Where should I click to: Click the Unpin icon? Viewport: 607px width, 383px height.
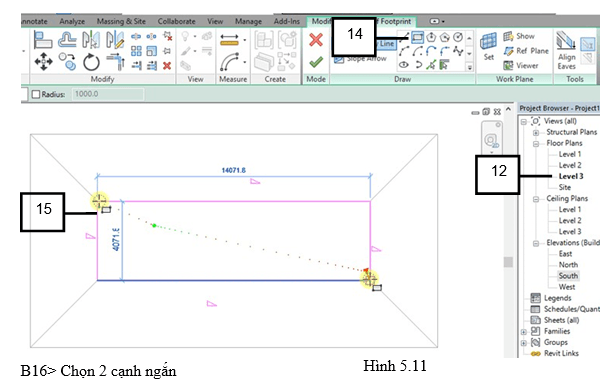tap(167, 36)
